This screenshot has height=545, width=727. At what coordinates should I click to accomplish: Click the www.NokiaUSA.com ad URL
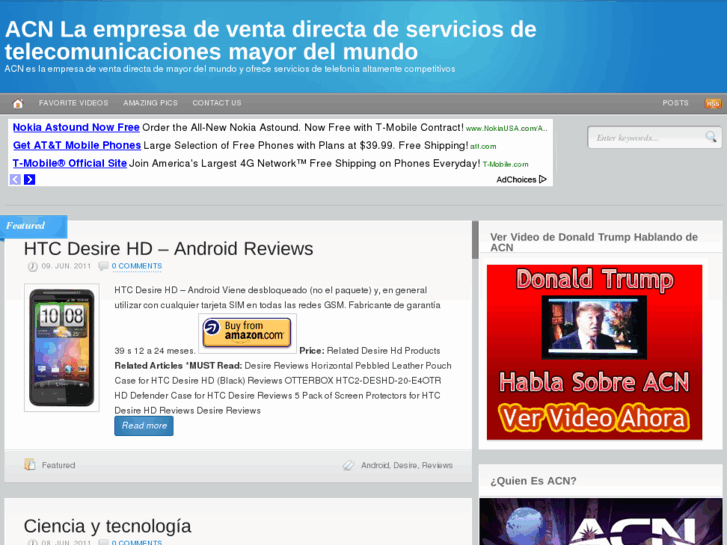coord(507,128)
